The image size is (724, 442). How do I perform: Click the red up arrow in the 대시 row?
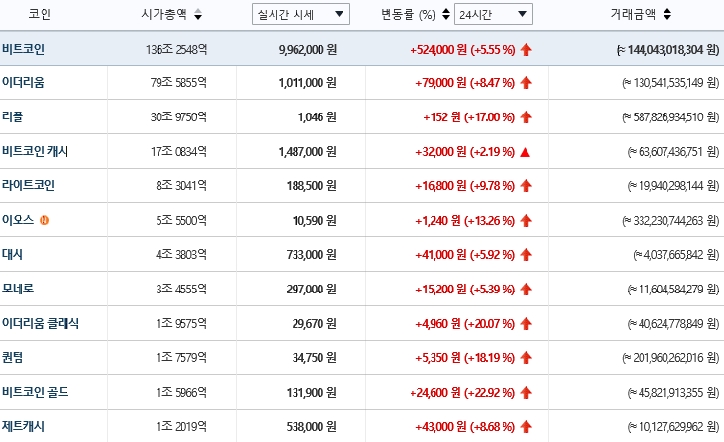[526, 255]
